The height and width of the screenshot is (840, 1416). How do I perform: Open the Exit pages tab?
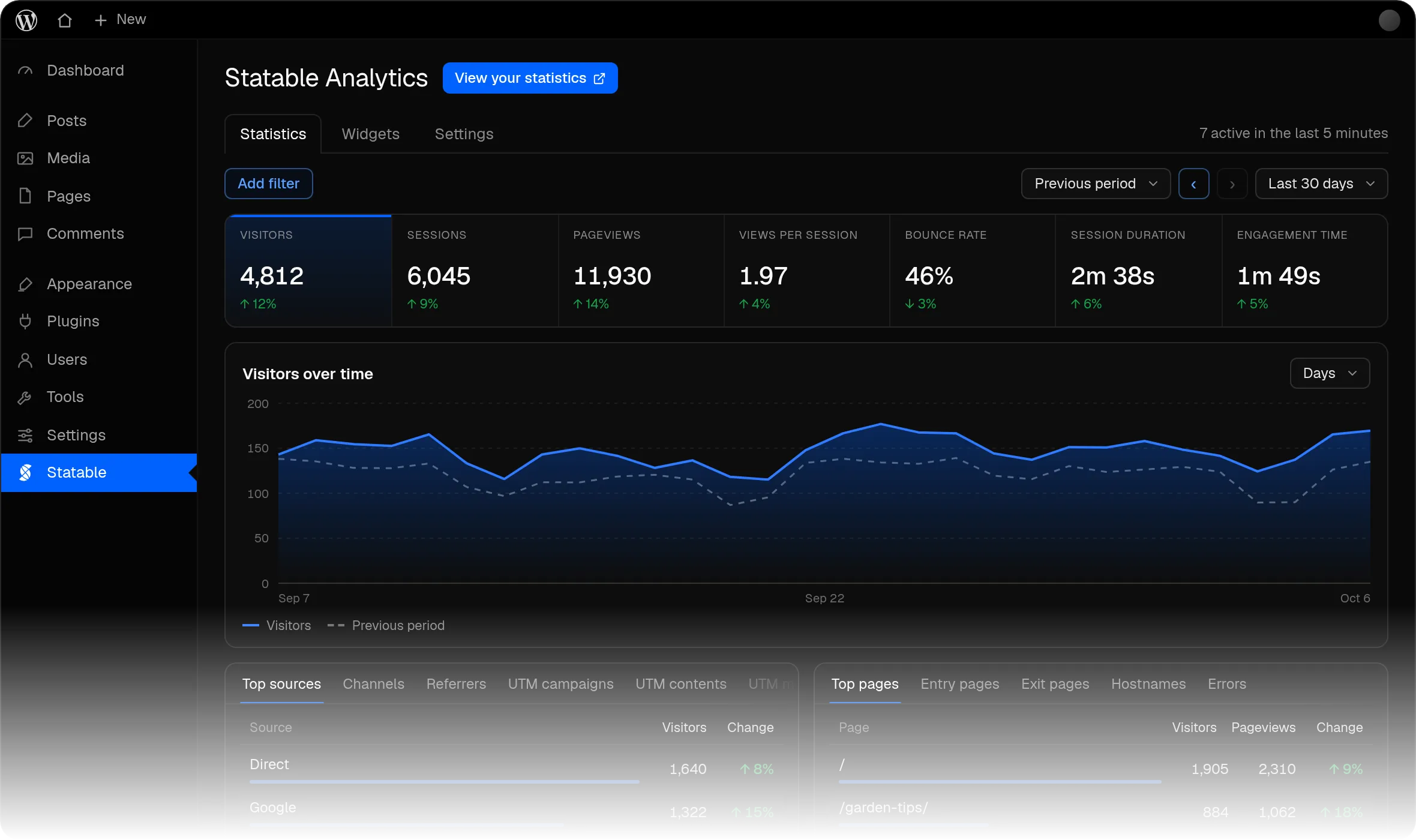[1055, 684]
